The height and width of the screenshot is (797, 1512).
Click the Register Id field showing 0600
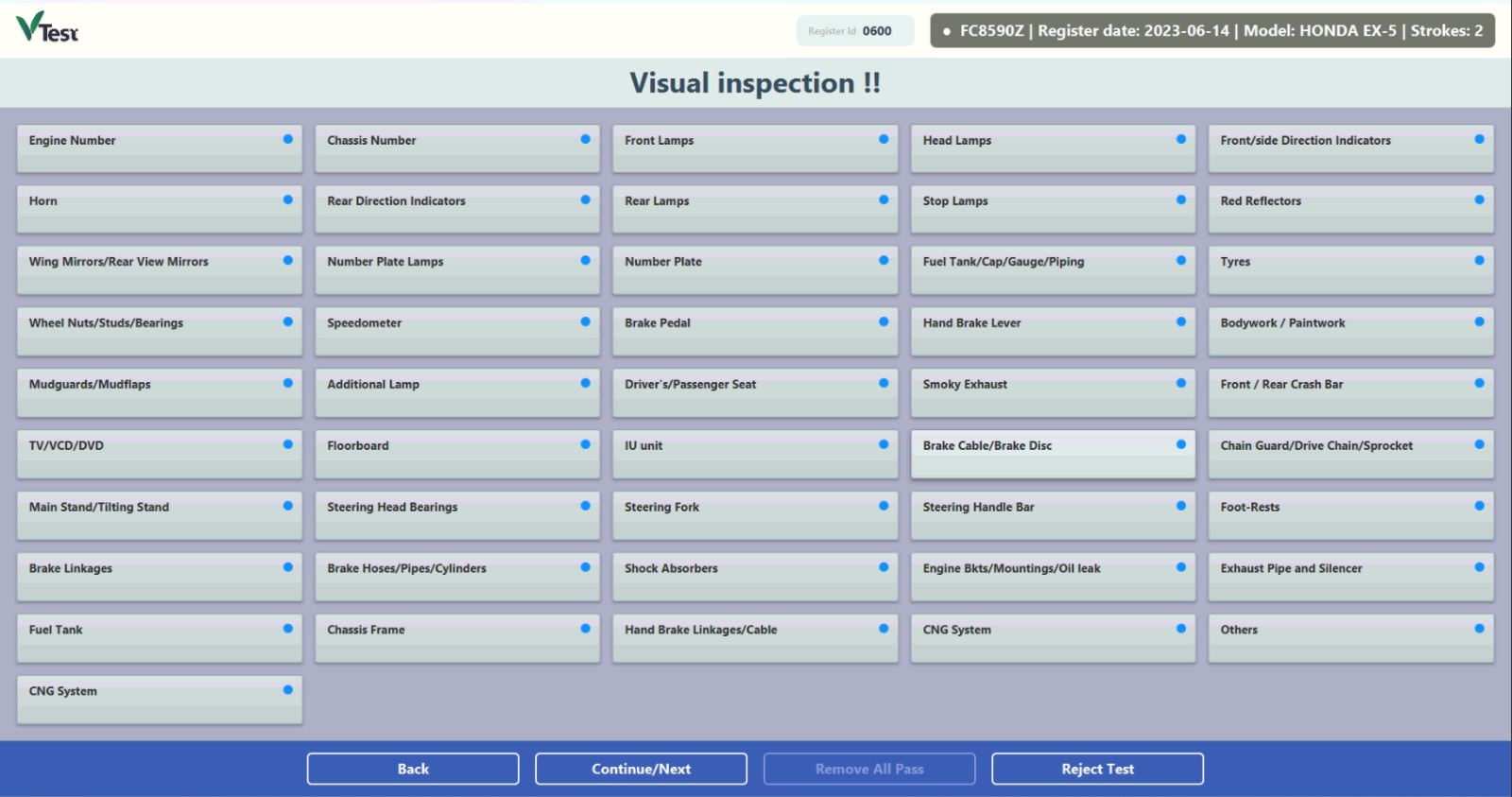pyautogui.click(x=855, y=31)
